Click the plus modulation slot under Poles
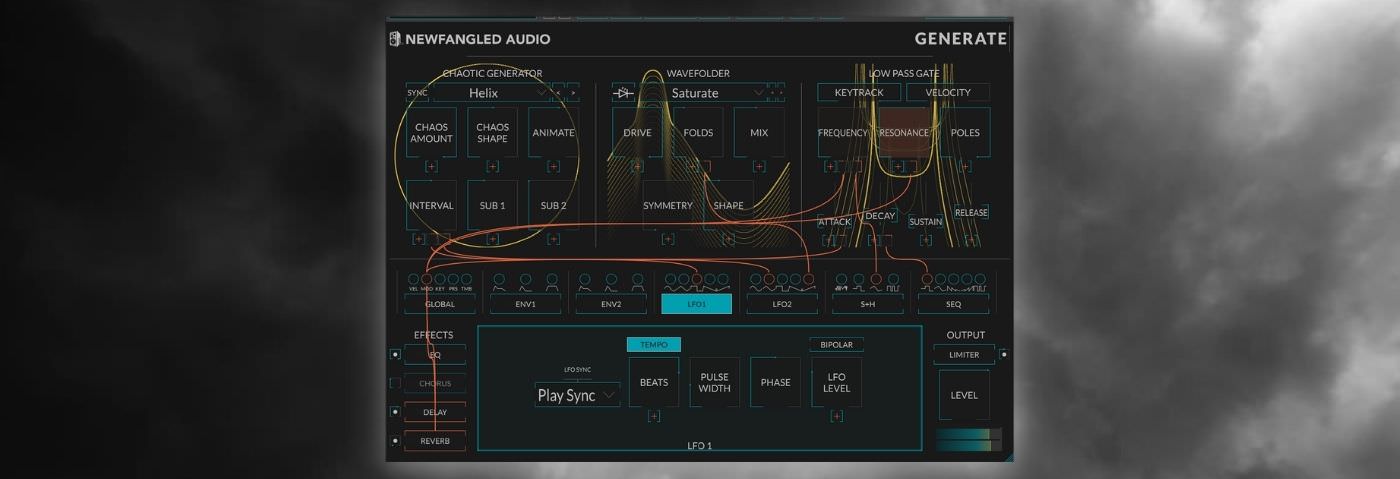The width and height of the screenshot is (1400, 479). pos(966,166)
